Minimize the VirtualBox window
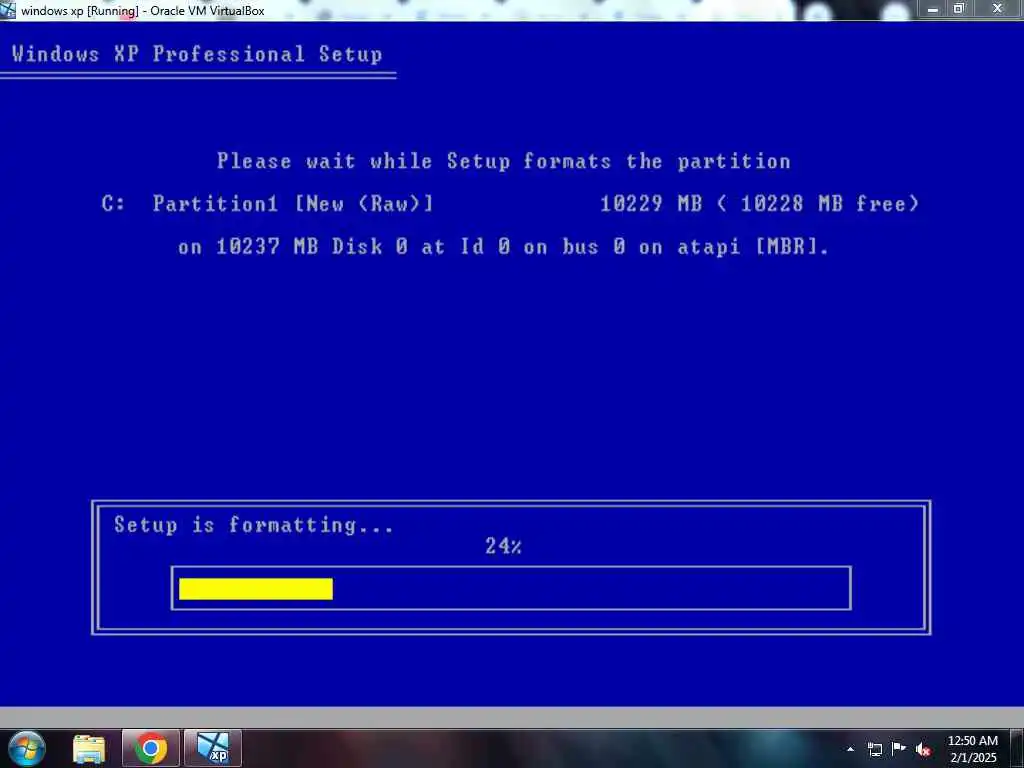This screenshot has height=768, width=1024. tap(932, 9)
